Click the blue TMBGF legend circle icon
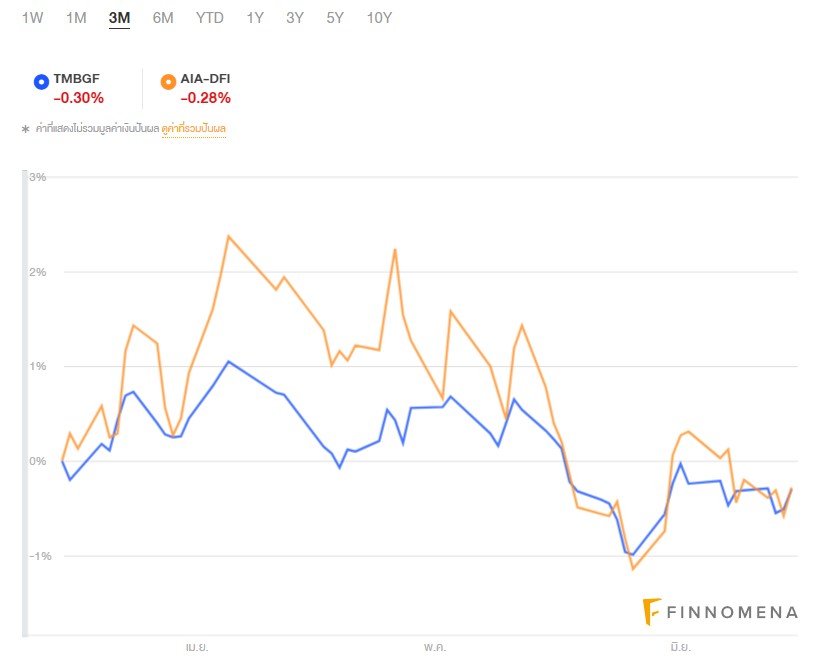The image size is (822, 663). coord(40,81)
